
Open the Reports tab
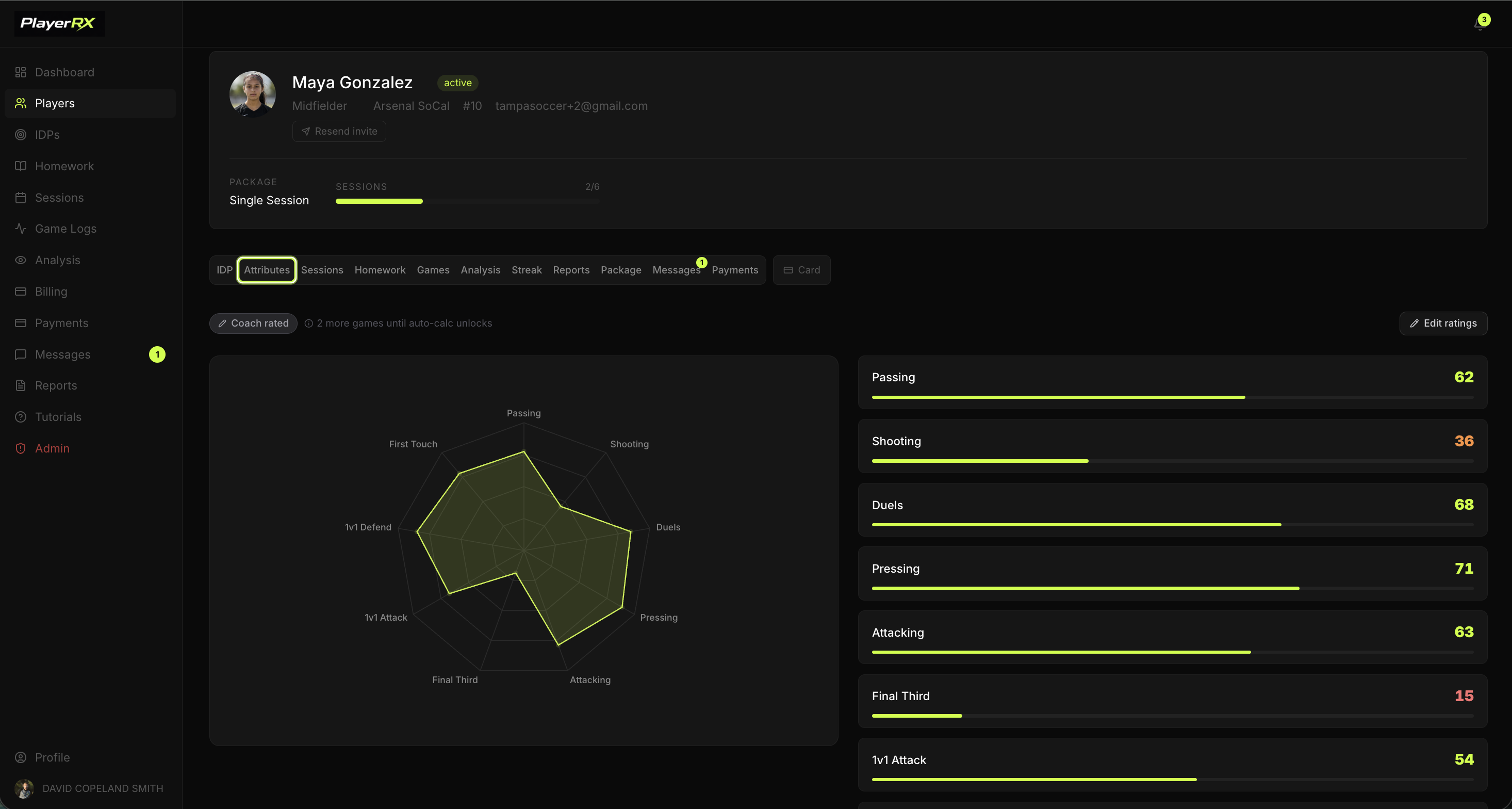tap(571, 270)
